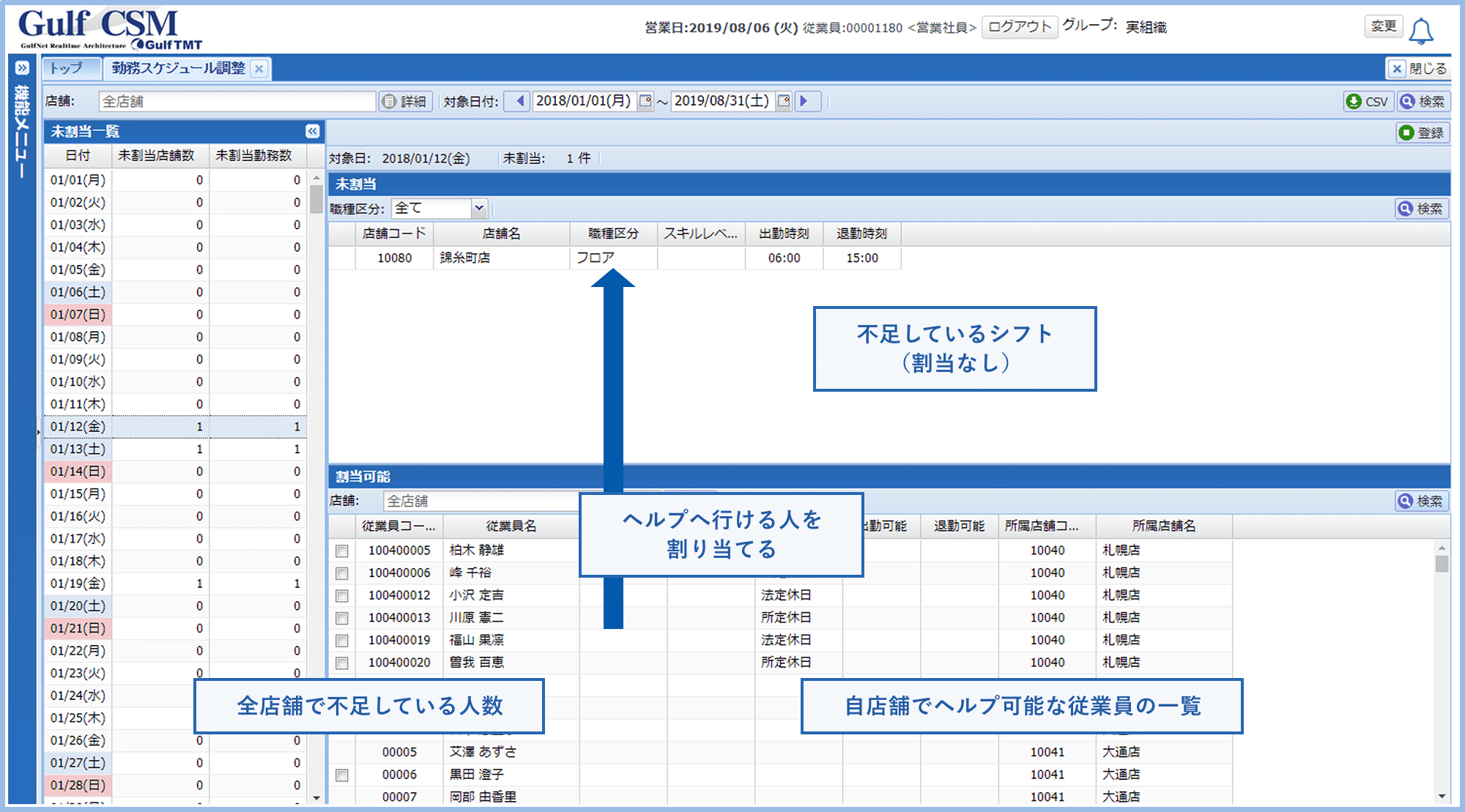Sort by 所属店舗名 column header
1465x812 pixels.
coord(1164,526)
